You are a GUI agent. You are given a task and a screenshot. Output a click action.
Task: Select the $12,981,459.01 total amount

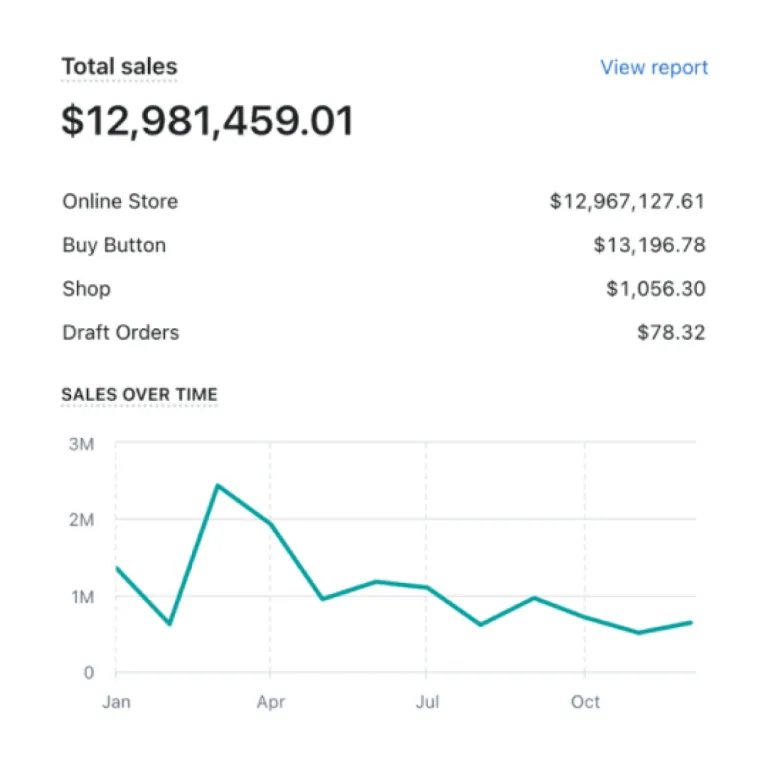point(208,121)
